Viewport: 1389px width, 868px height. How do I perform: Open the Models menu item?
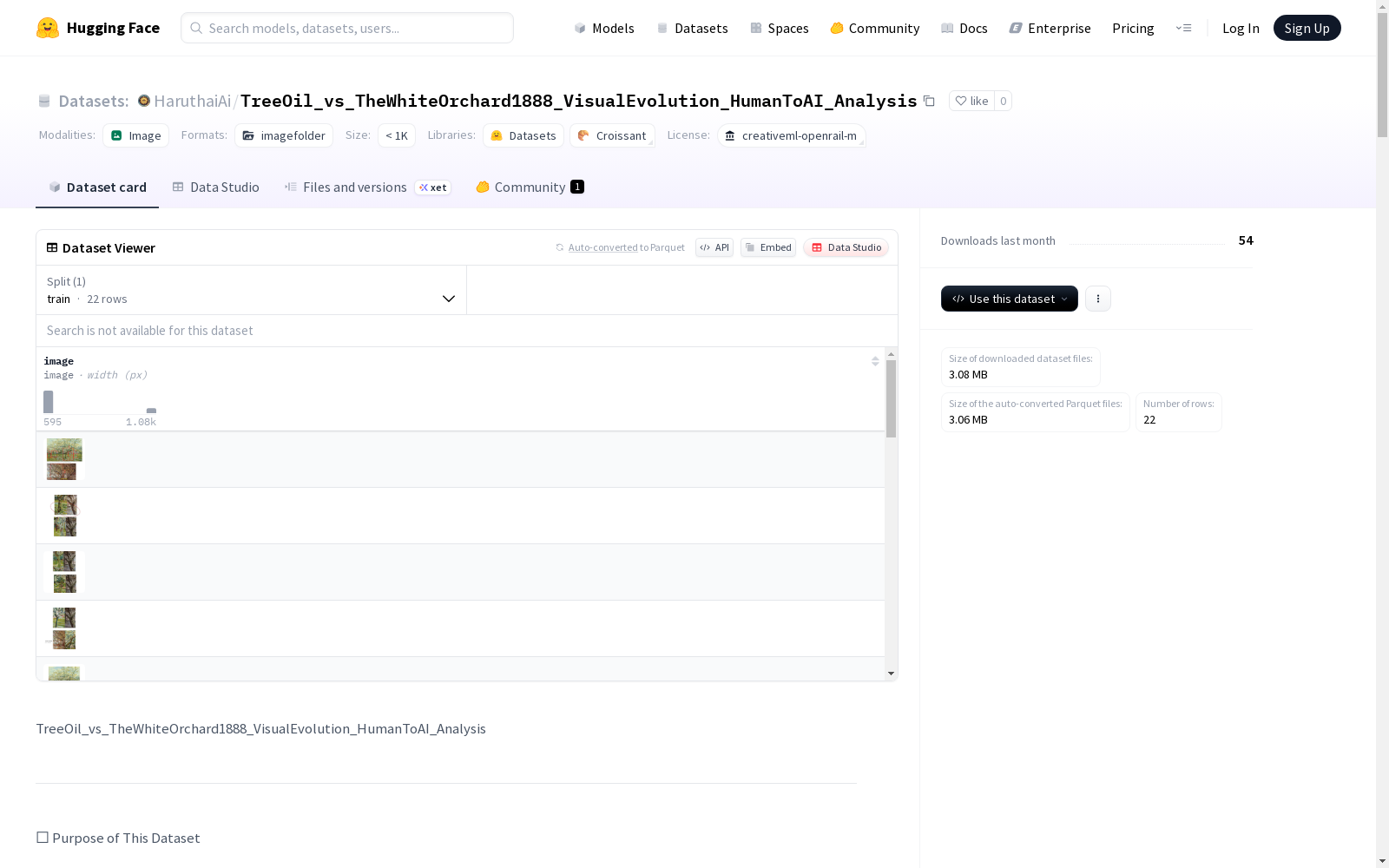tap(604, 28)
